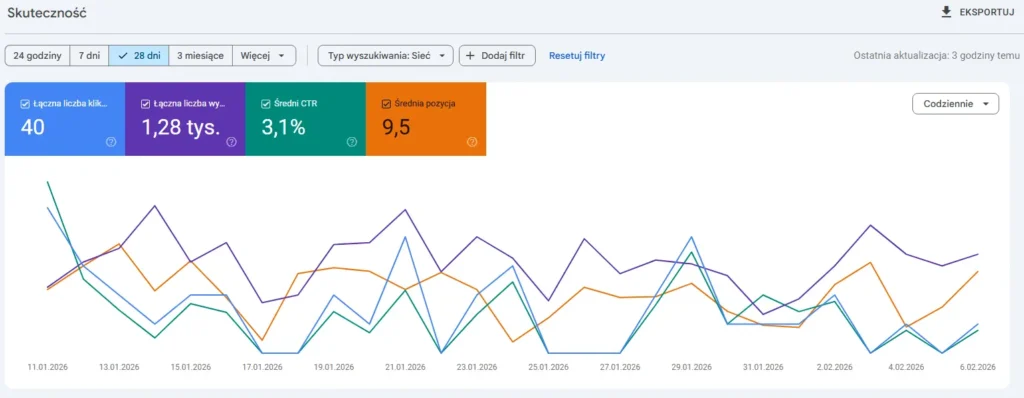Screen dimensions: 1024x398
Task: Click the 19.01.2026 axis date label
Action: point(333,367)
